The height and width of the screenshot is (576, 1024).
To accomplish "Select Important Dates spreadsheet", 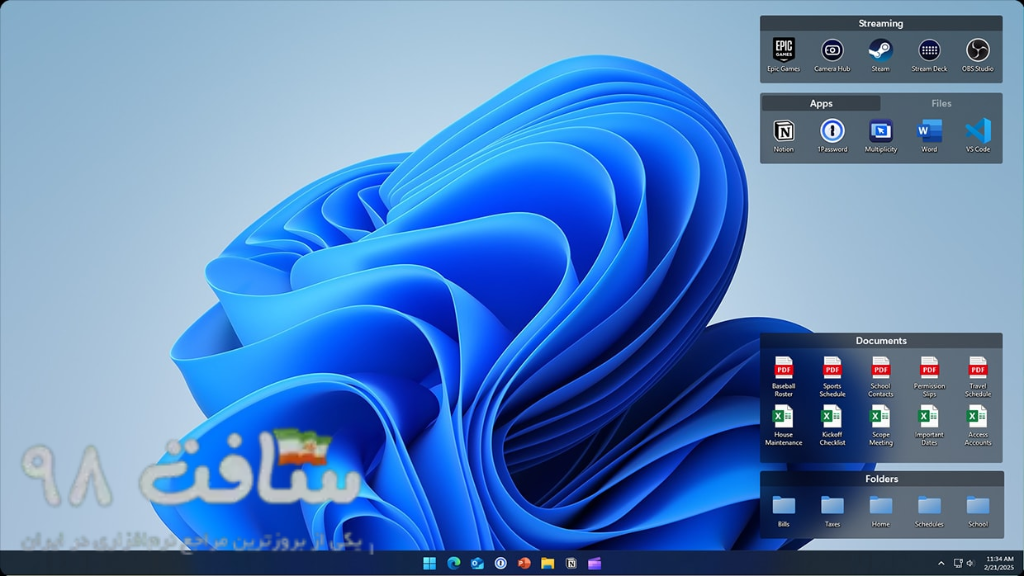I will click(929, 425).
